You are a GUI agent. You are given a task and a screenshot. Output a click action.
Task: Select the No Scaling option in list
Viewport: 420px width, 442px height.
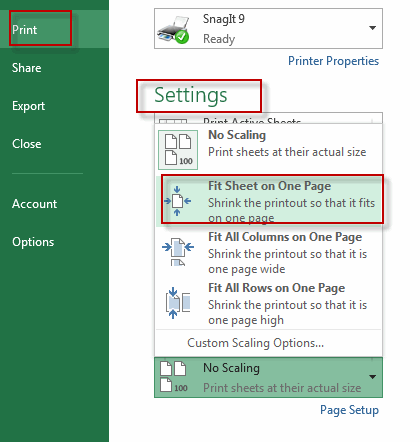269,150
